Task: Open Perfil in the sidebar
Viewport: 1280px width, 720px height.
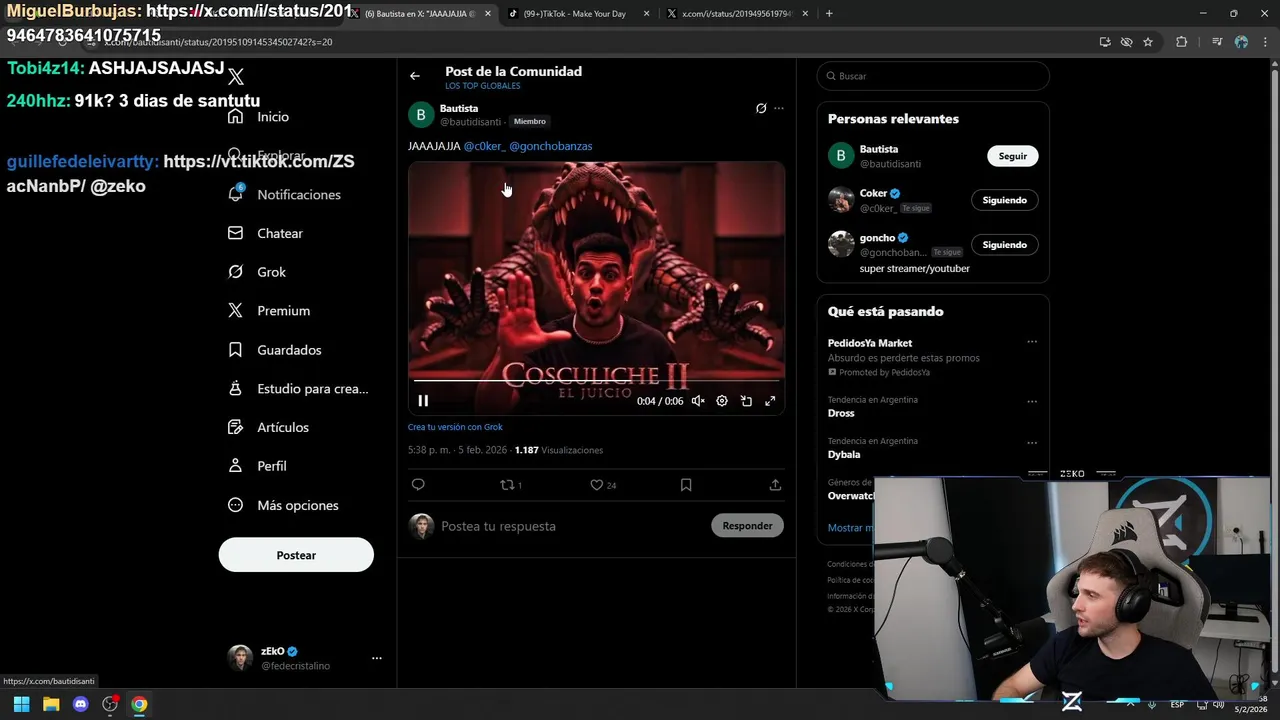Action: (x=257, y=466)
